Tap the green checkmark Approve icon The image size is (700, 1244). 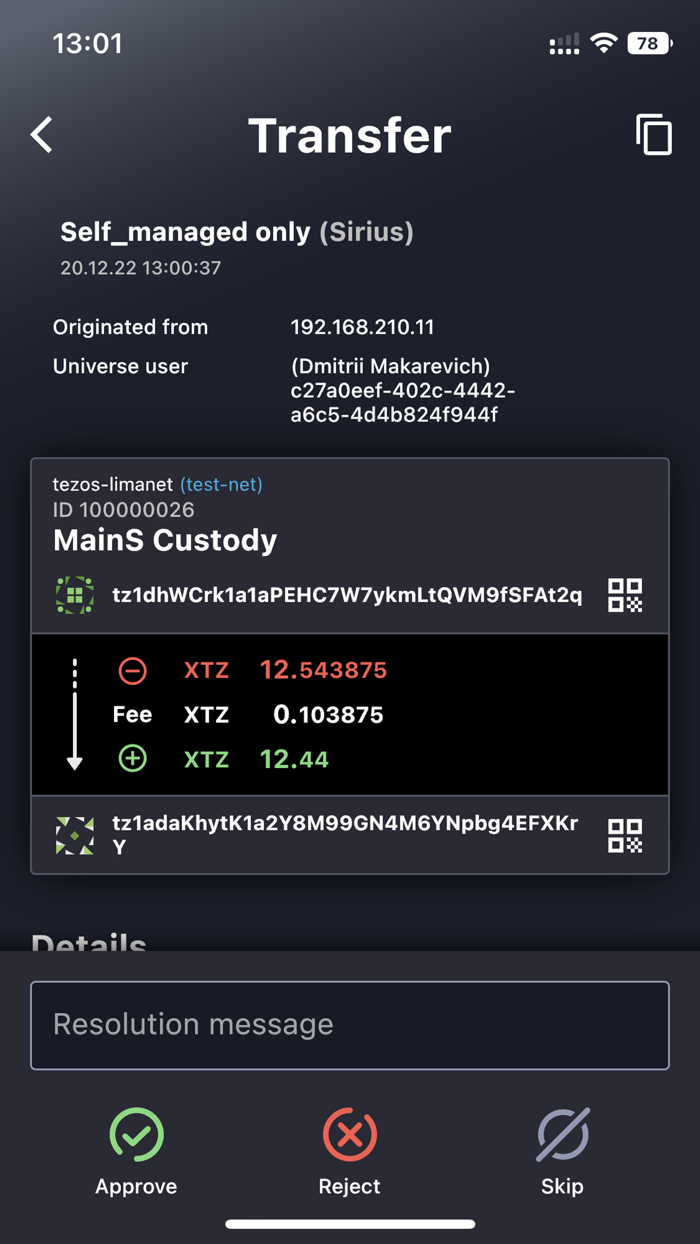click(x=136, y=1136)
